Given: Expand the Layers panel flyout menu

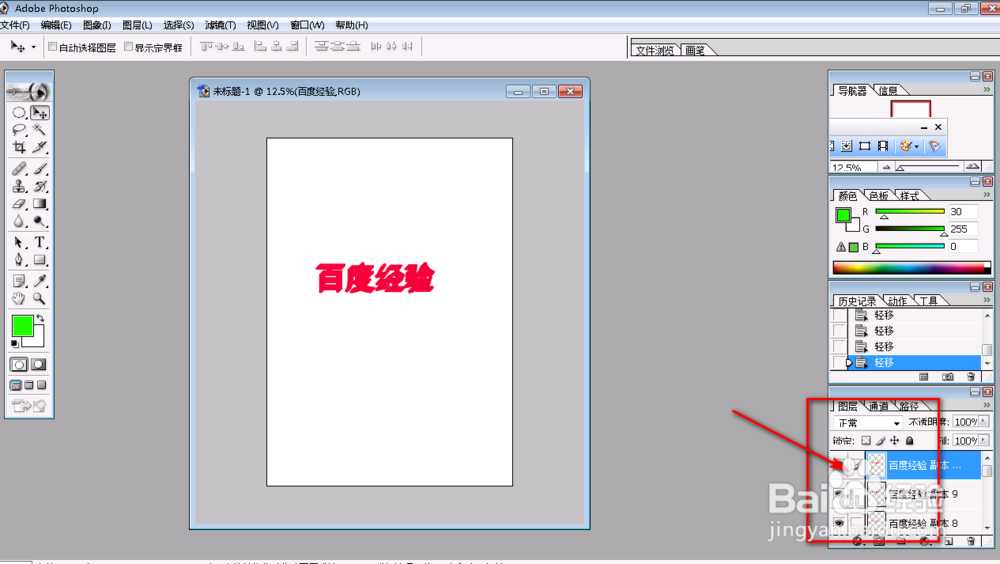Looking at the screenshot, I should [x=987, y=406].
